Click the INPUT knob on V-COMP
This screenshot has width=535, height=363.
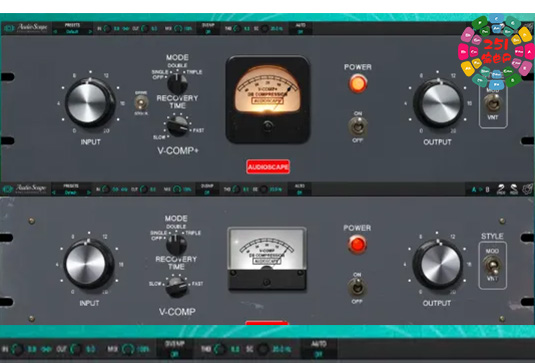pyautogui.click(x=88, y=264)
